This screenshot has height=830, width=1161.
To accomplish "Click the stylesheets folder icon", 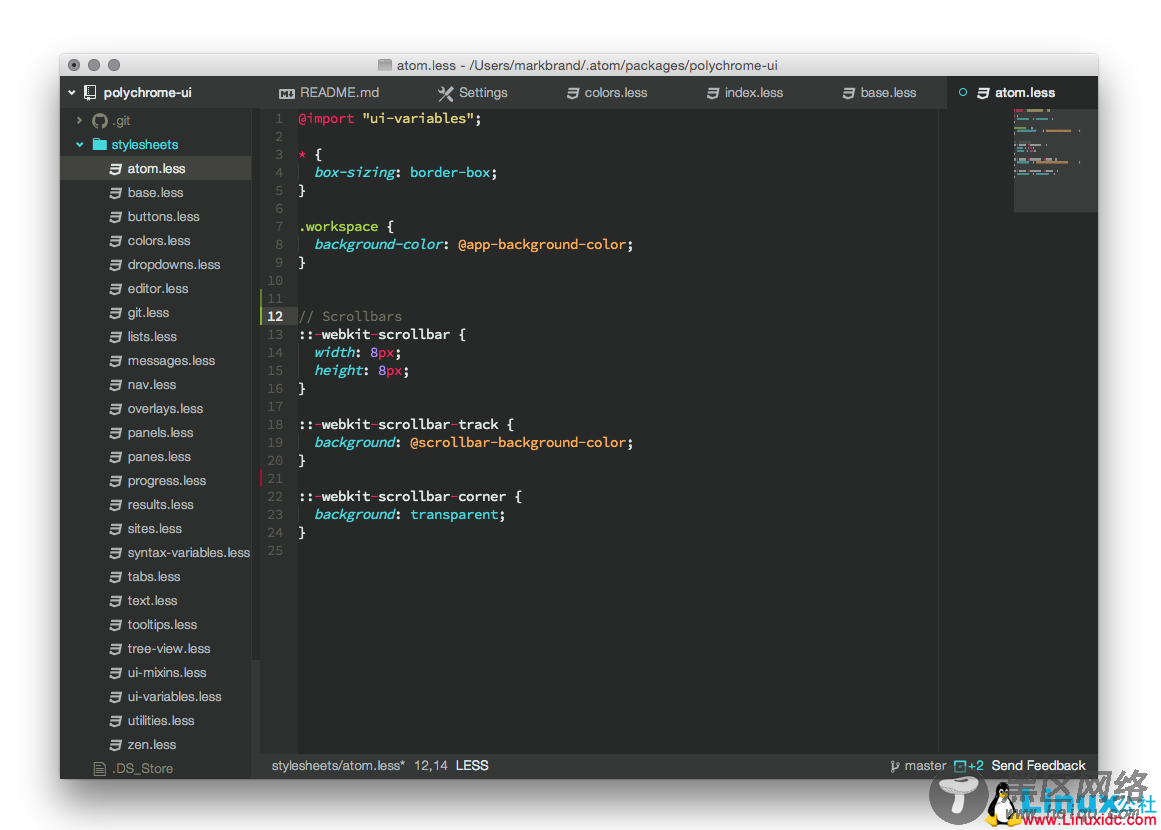I will [99, 144].
